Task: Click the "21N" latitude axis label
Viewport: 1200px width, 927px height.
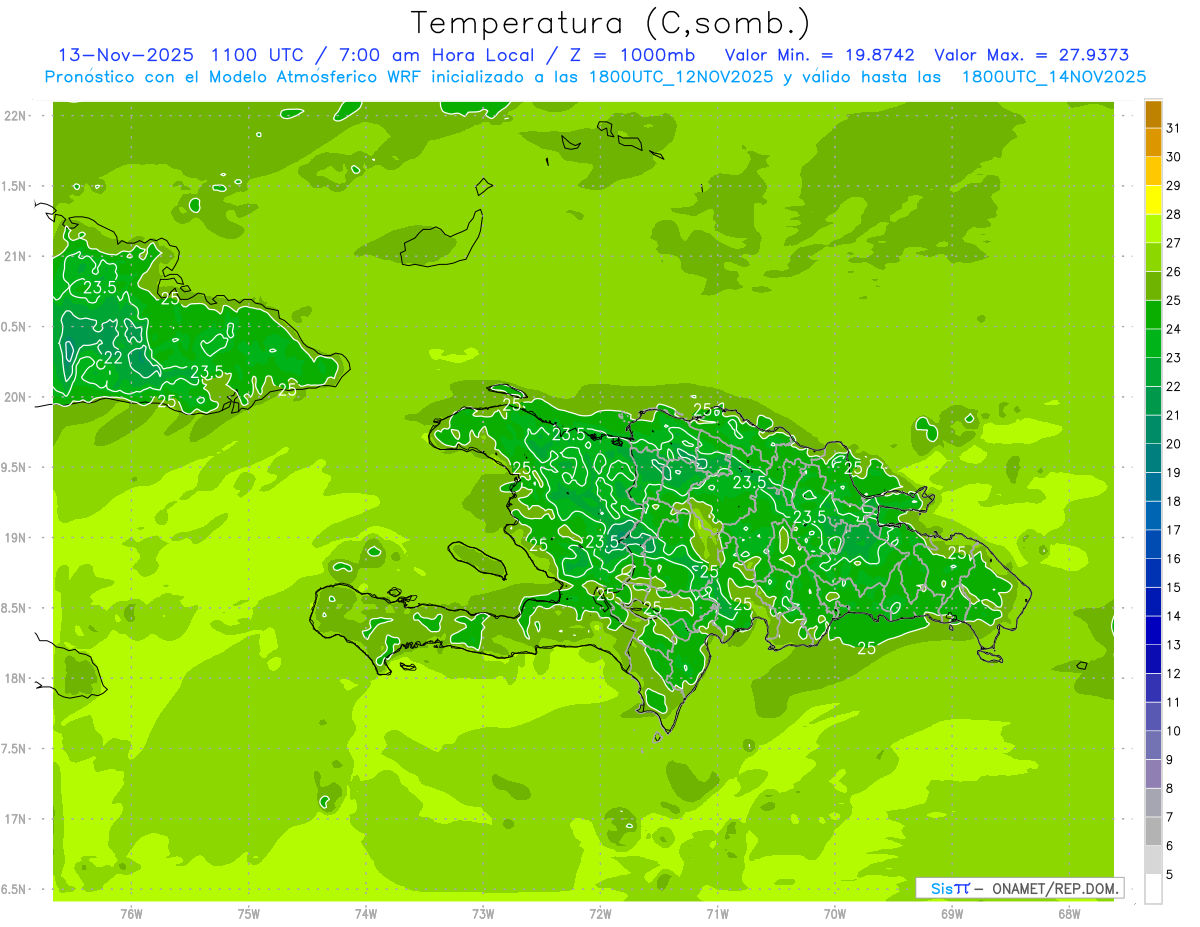Action: (x=16, y=257)
